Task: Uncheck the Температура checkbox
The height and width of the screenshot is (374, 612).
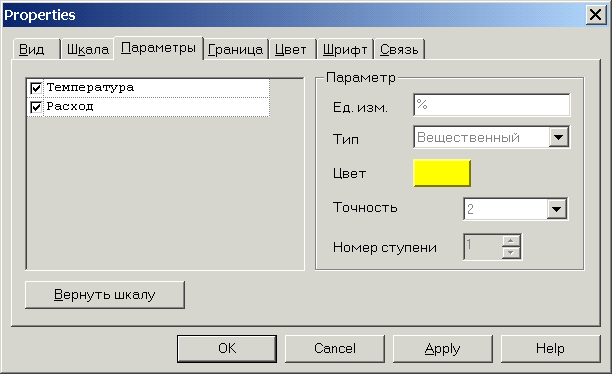Action: click(36, 88)
